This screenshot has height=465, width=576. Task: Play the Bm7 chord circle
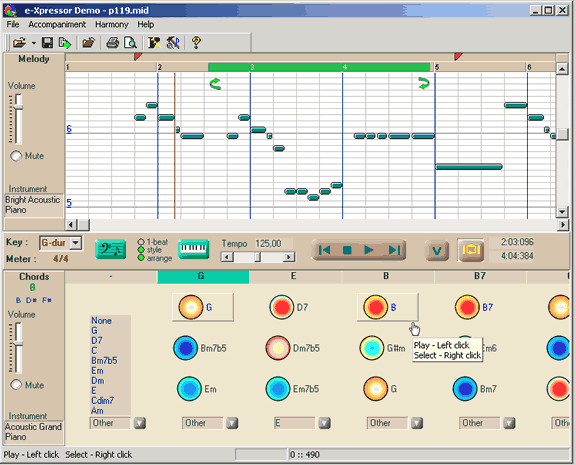click(465, 389)
